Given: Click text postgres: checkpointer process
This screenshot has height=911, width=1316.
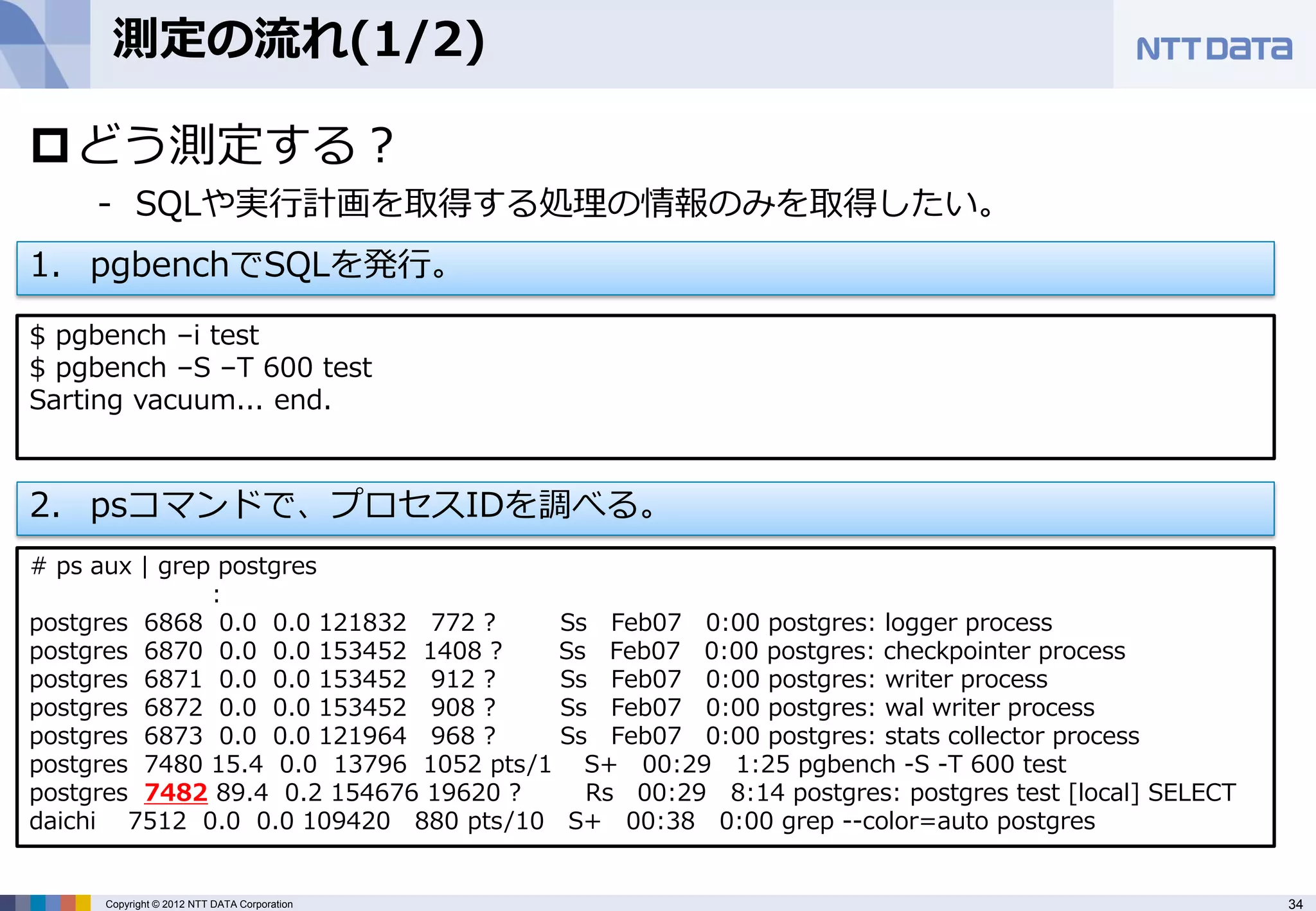Looking at the screenshot, I should 946,651.
